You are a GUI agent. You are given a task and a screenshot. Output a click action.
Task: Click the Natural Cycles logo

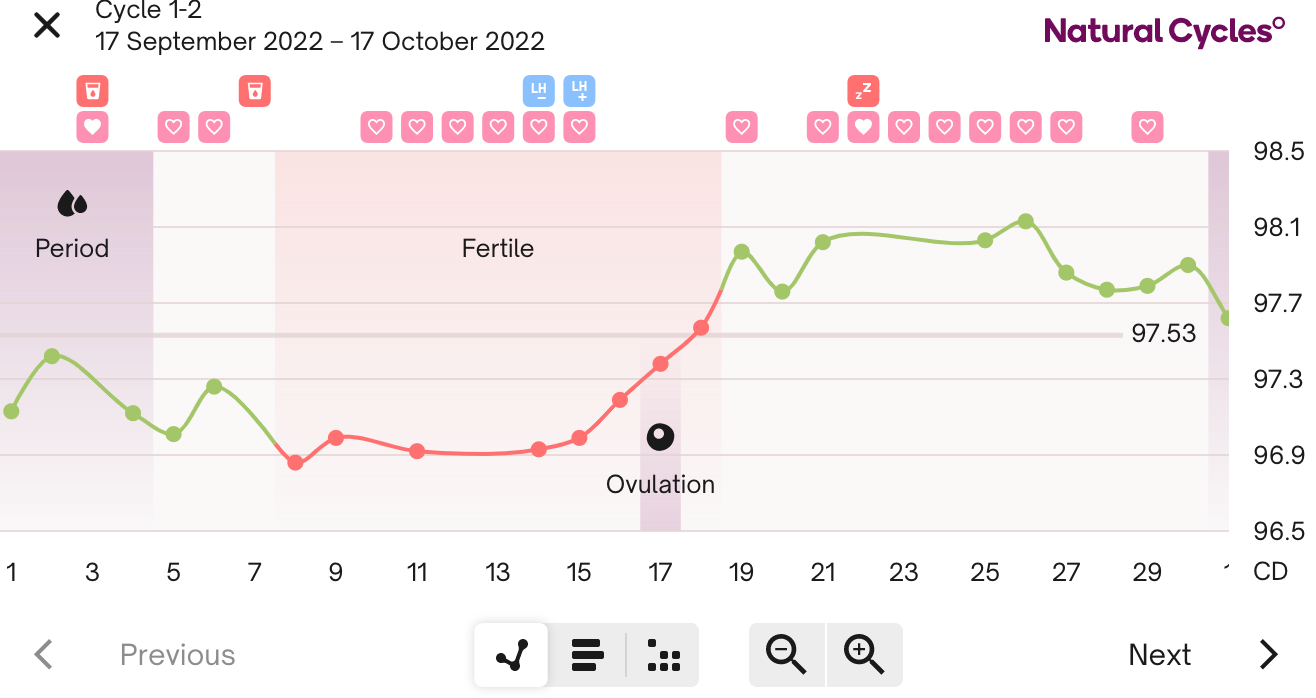(x=1163, y=31)
